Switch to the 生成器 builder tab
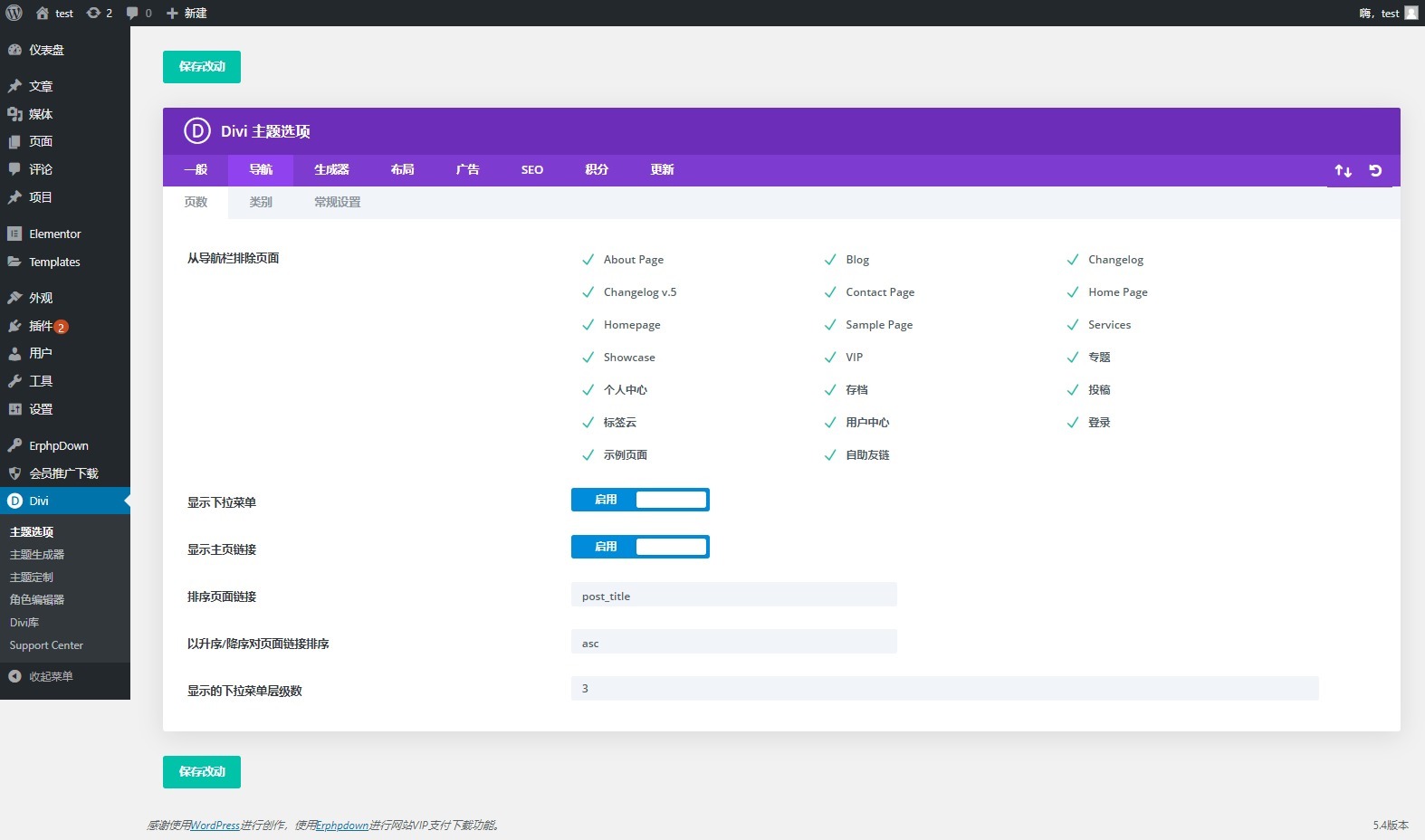1425x840 pixels. (x=331, y=170)
